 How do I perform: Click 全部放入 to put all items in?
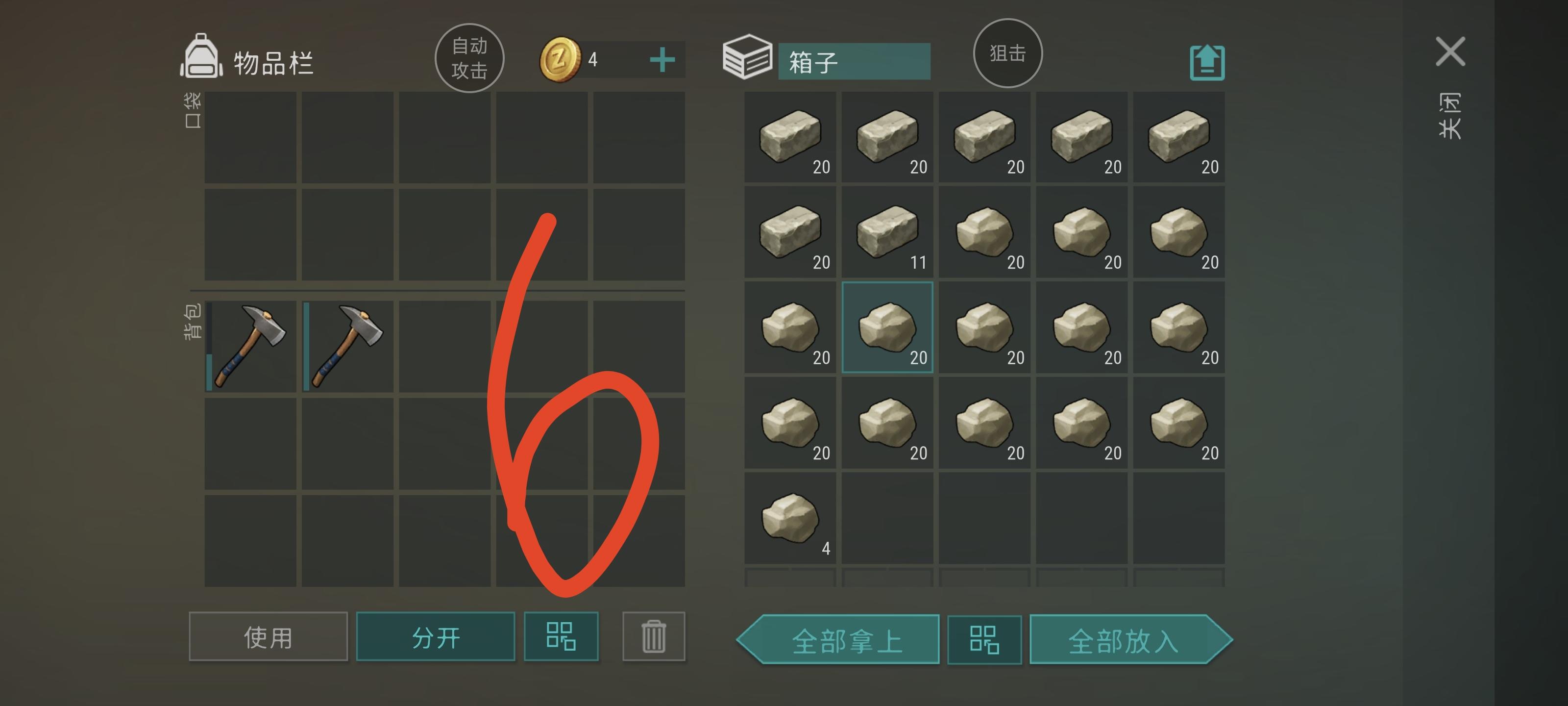pyautogui.click(x=1131, y=640)
